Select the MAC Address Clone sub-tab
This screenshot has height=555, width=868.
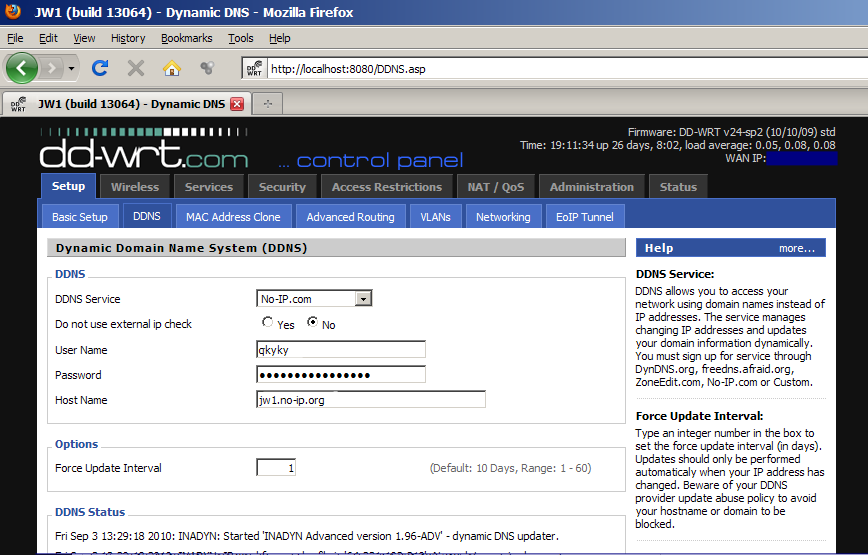233,217
